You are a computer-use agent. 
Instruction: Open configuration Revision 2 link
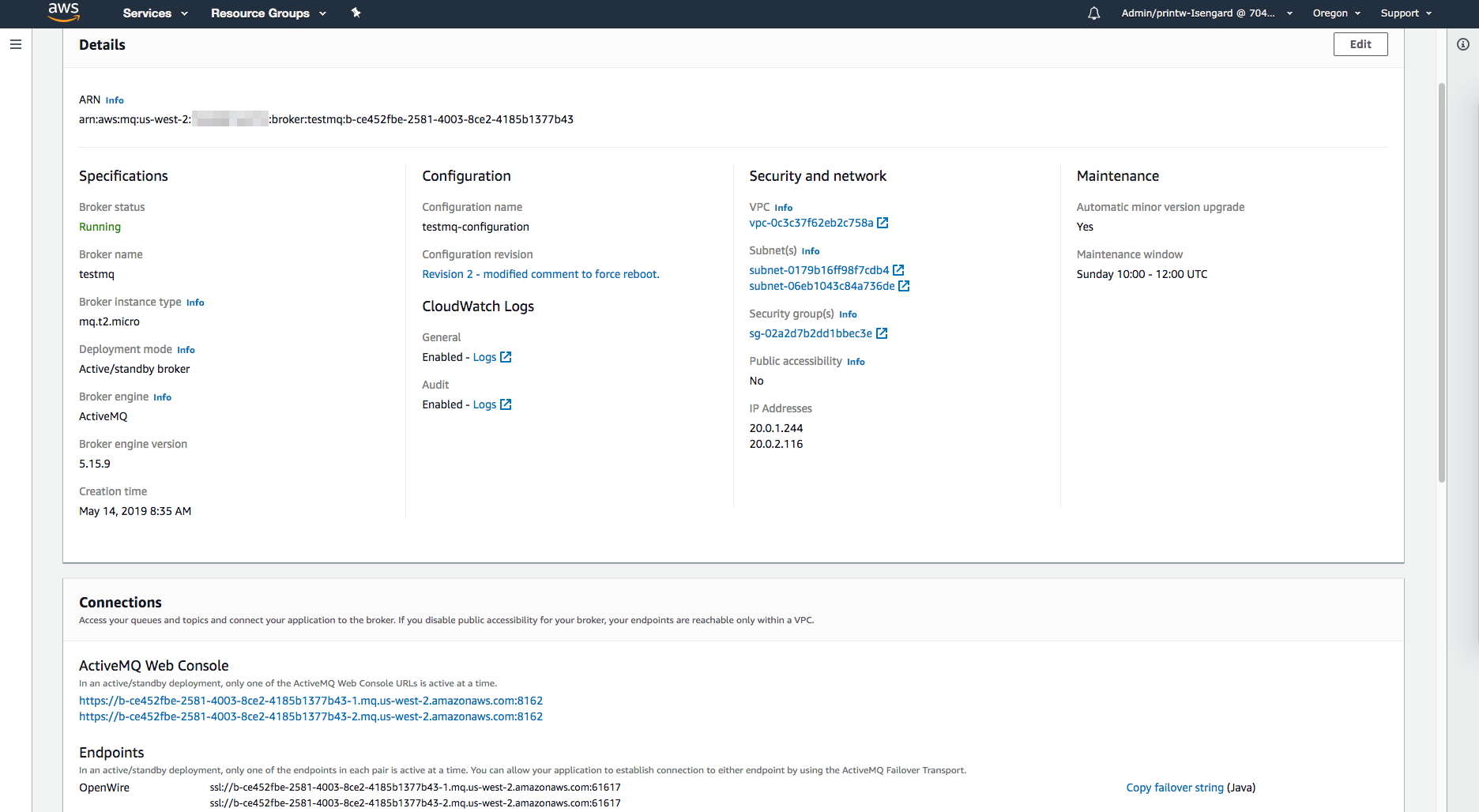pos(540,274)
